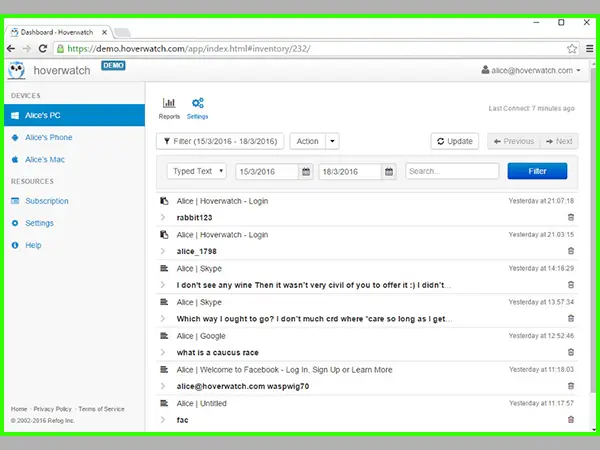Go to the Previous page
This screenshot has width=600, height=450.
tap(514, 141)
